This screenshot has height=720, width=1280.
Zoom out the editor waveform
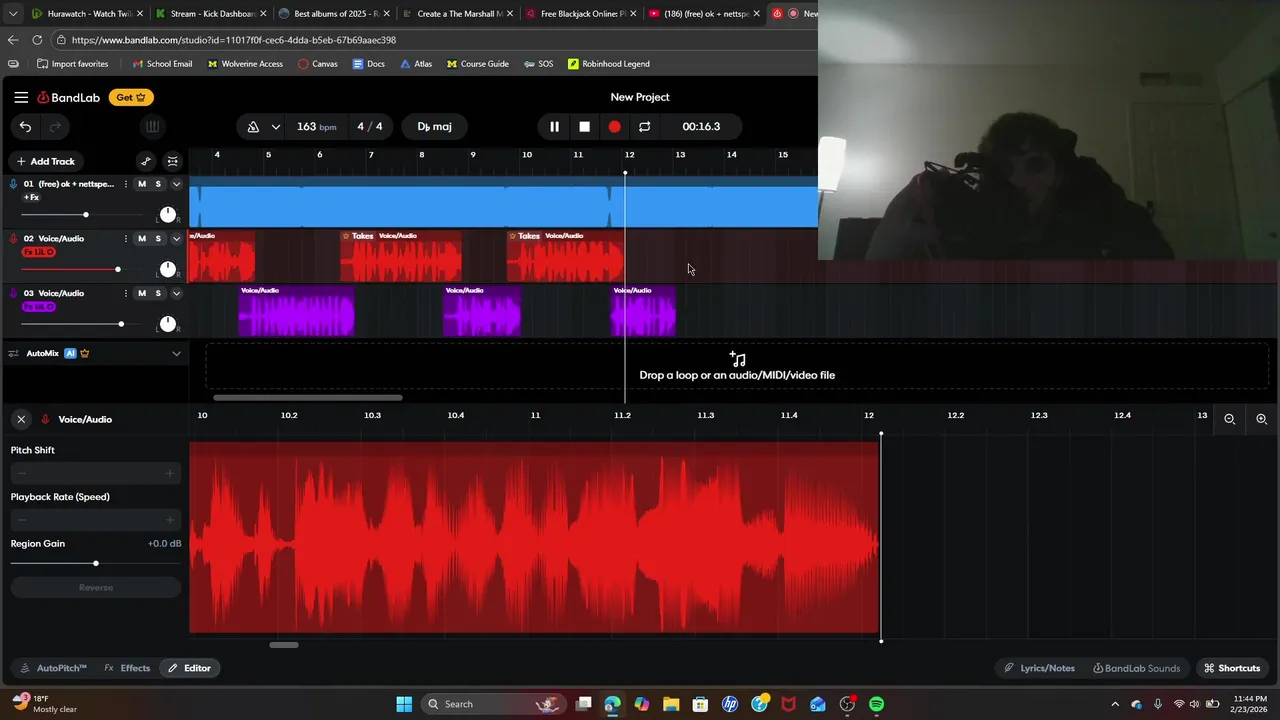tap(1230, 419)
